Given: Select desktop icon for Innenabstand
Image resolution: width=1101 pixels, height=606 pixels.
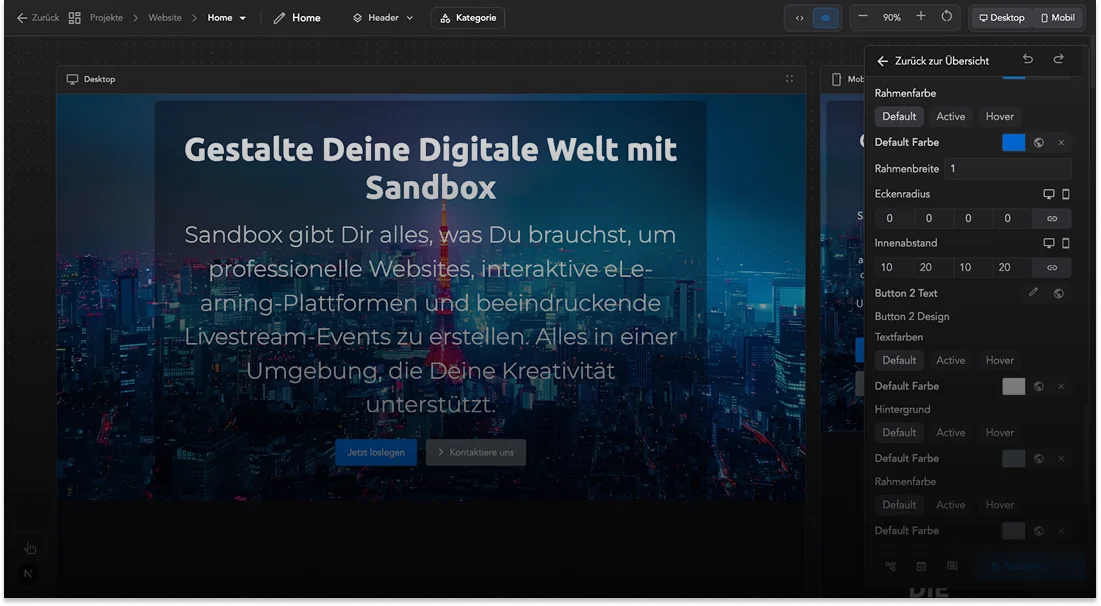Looking at the screenshot, I should pyautogui.click(x=1048, y=243).
